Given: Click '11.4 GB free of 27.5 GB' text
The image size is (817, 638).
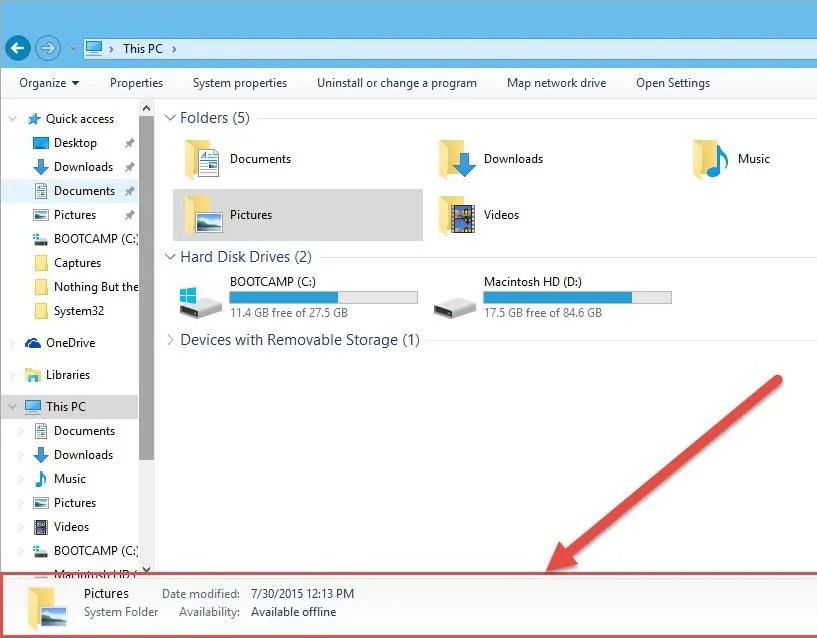Looking at the screenshot, I should pyautogui.click(x=289, y=313).
